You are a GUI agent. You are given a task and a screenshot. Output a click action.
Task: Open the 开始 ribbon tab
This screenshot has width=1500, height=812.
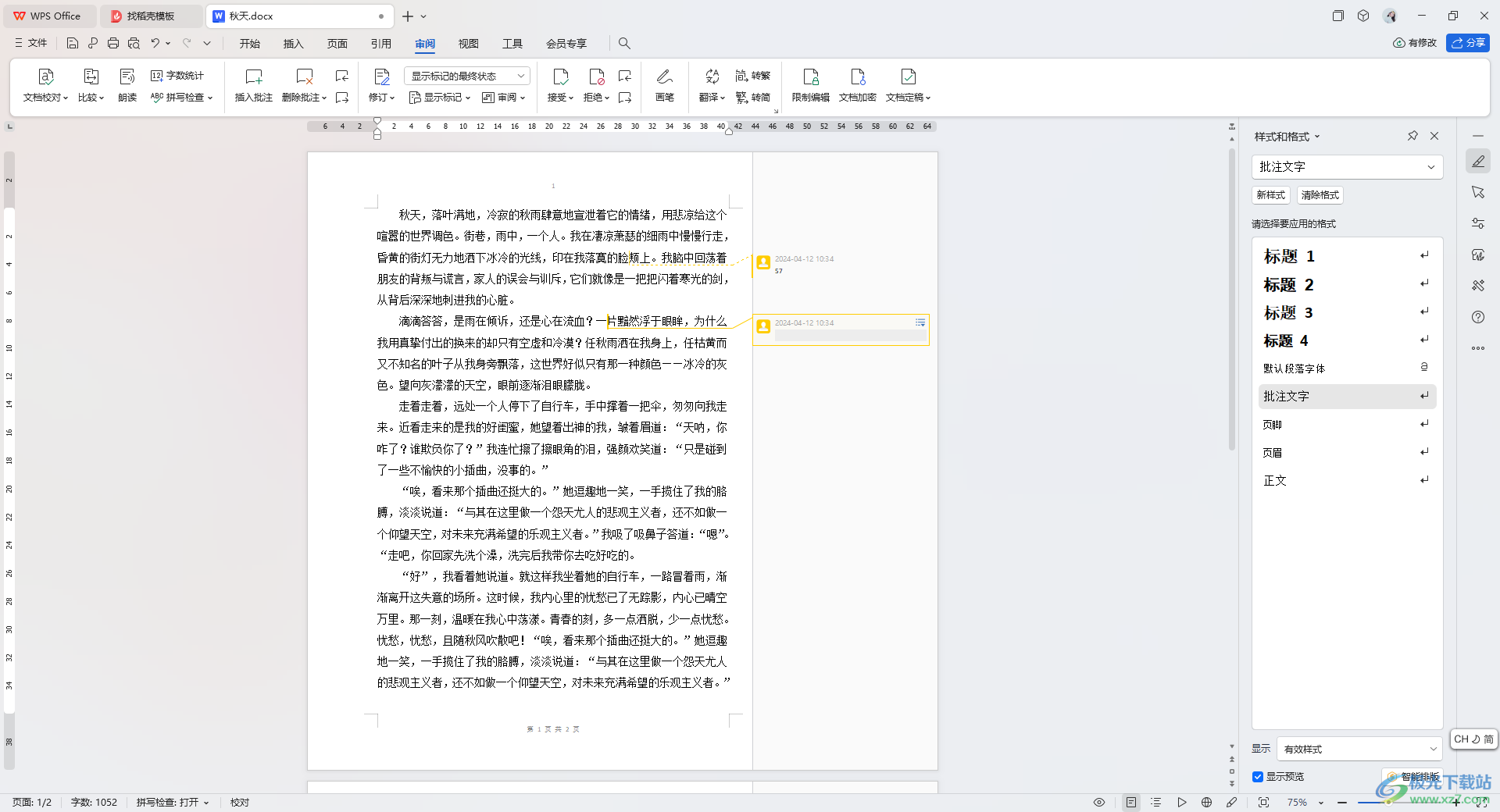coord(250,44)
